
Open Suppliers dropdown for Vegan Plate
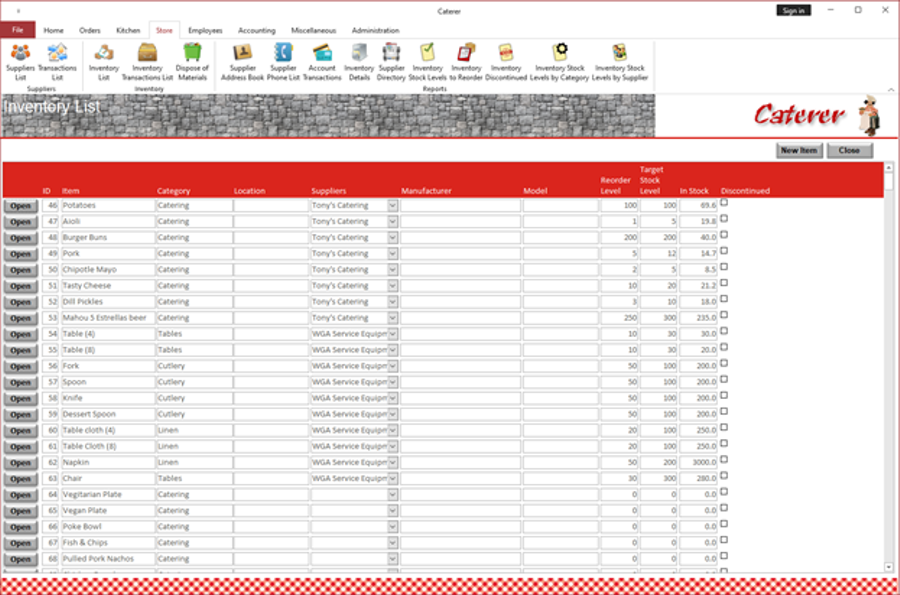point(393,511)
